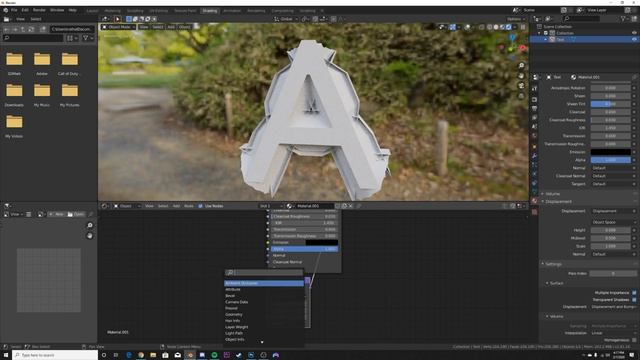
Task: Open the Material properties tab icon
Action: (534, 201)
